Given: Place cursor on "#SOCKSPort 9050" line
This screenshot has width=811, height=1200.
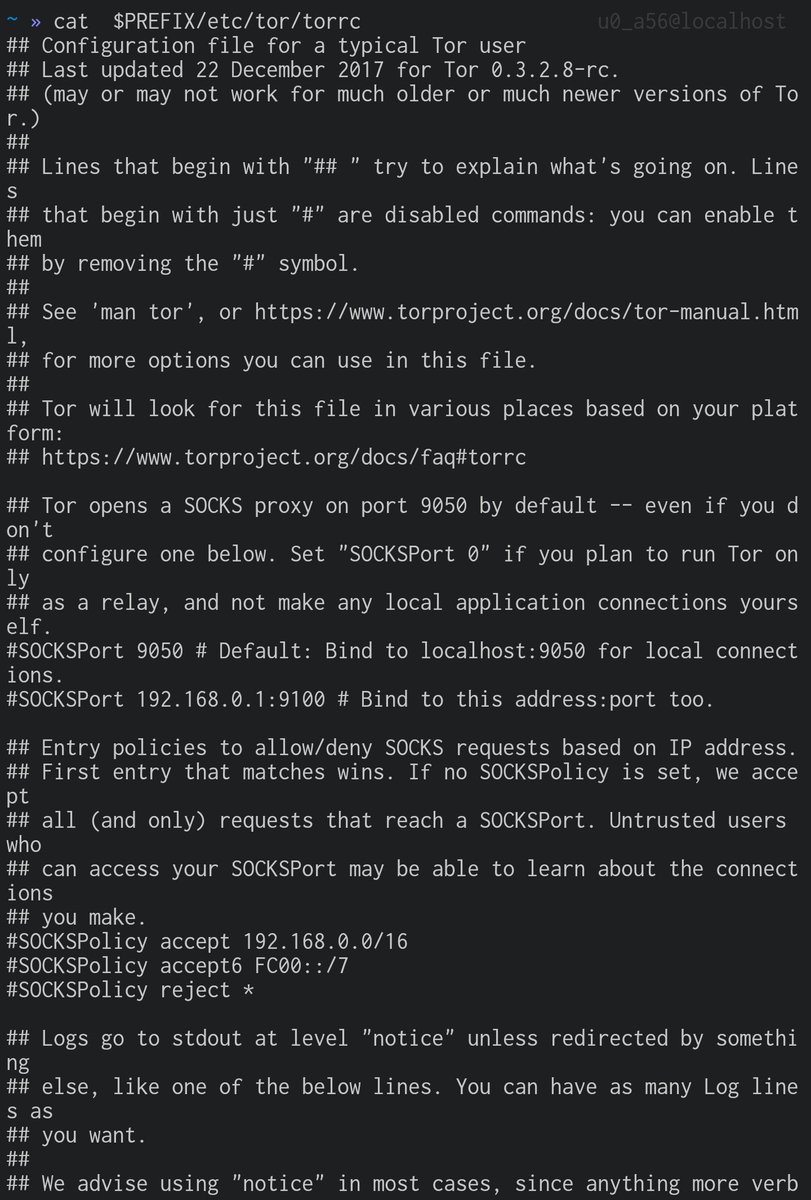Looking at the screenshot, I should pyautogui.click(x=94, y=652).
